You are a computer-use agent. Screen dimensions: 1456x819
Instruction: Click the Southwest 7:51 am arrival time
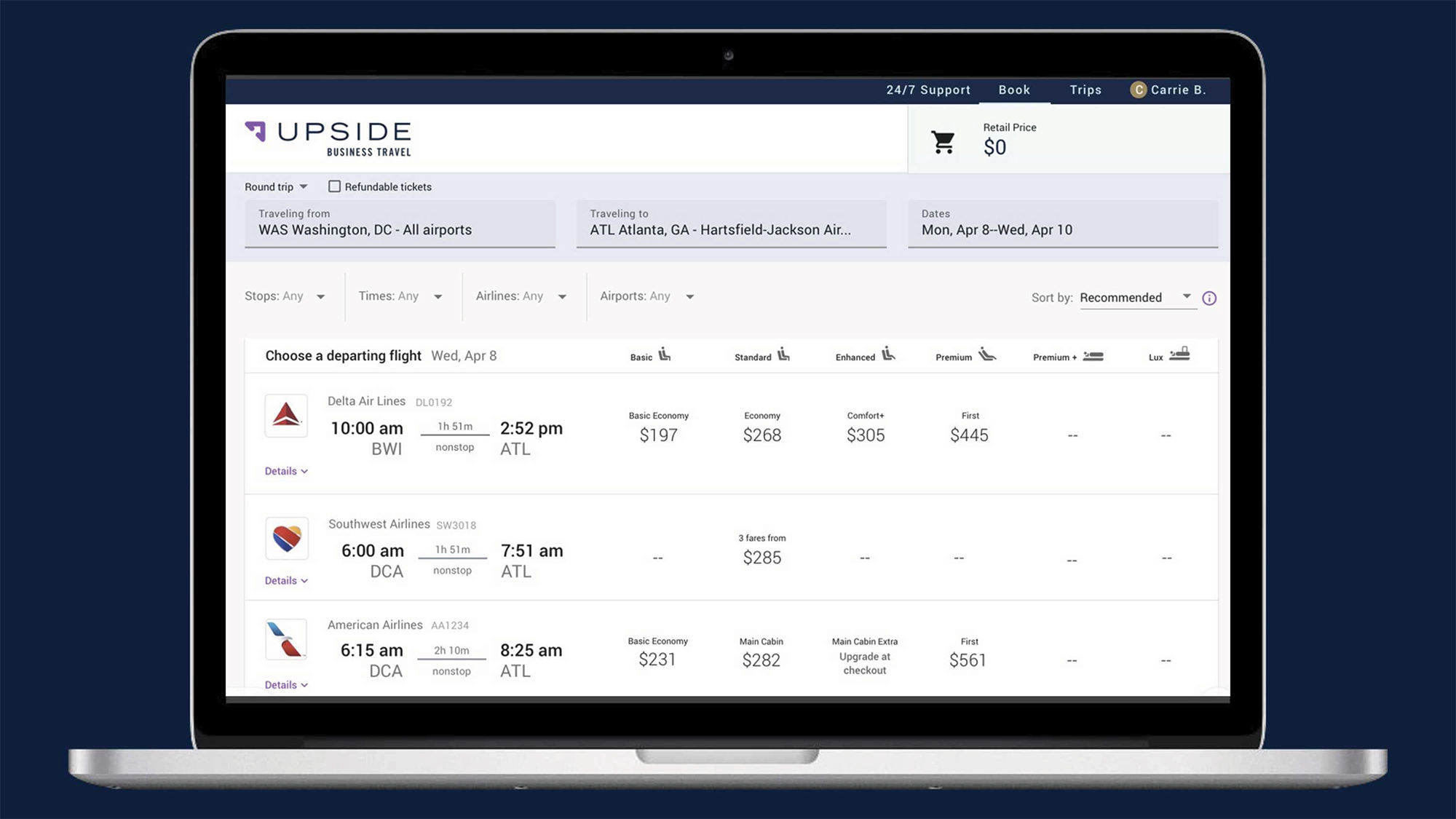(x=532, y=551)
